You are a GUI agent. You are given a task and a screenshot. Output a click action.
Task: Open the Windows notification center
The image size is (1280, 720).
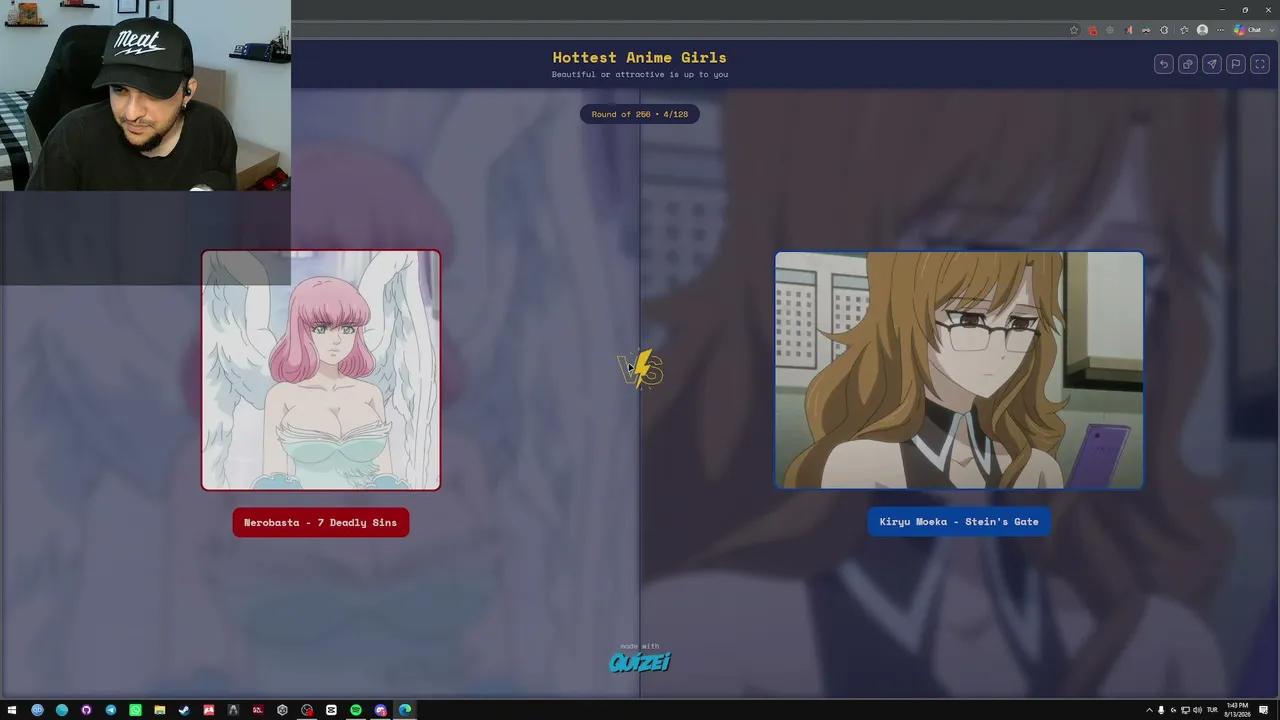tap(1264, 710)
